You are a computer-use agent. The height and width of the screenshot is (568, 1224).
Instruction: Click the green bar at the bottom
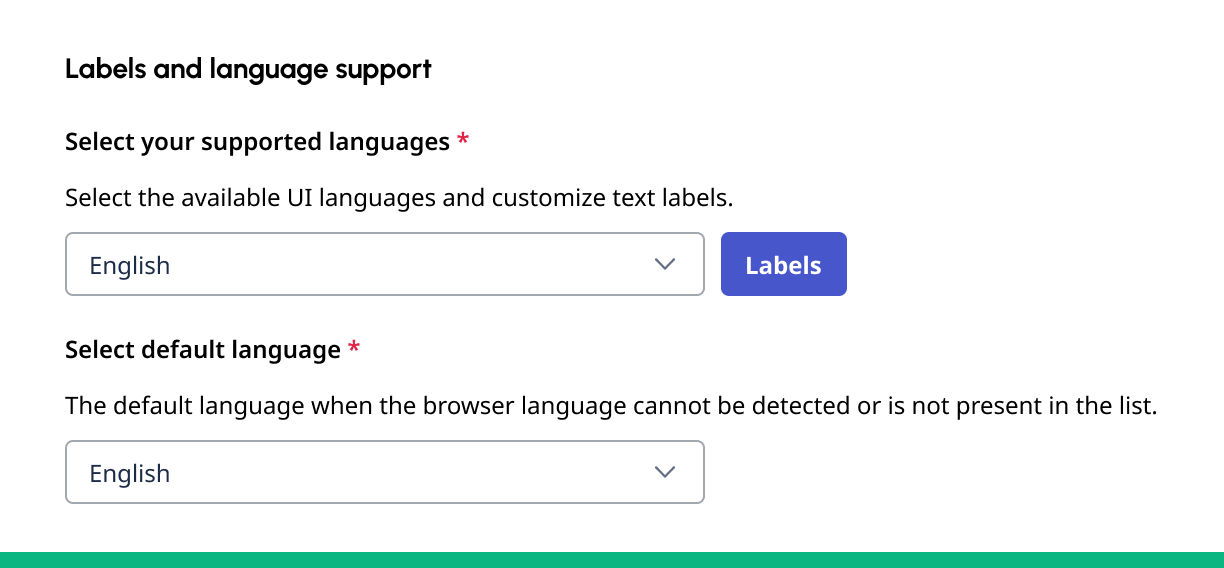tap(612, 559)
